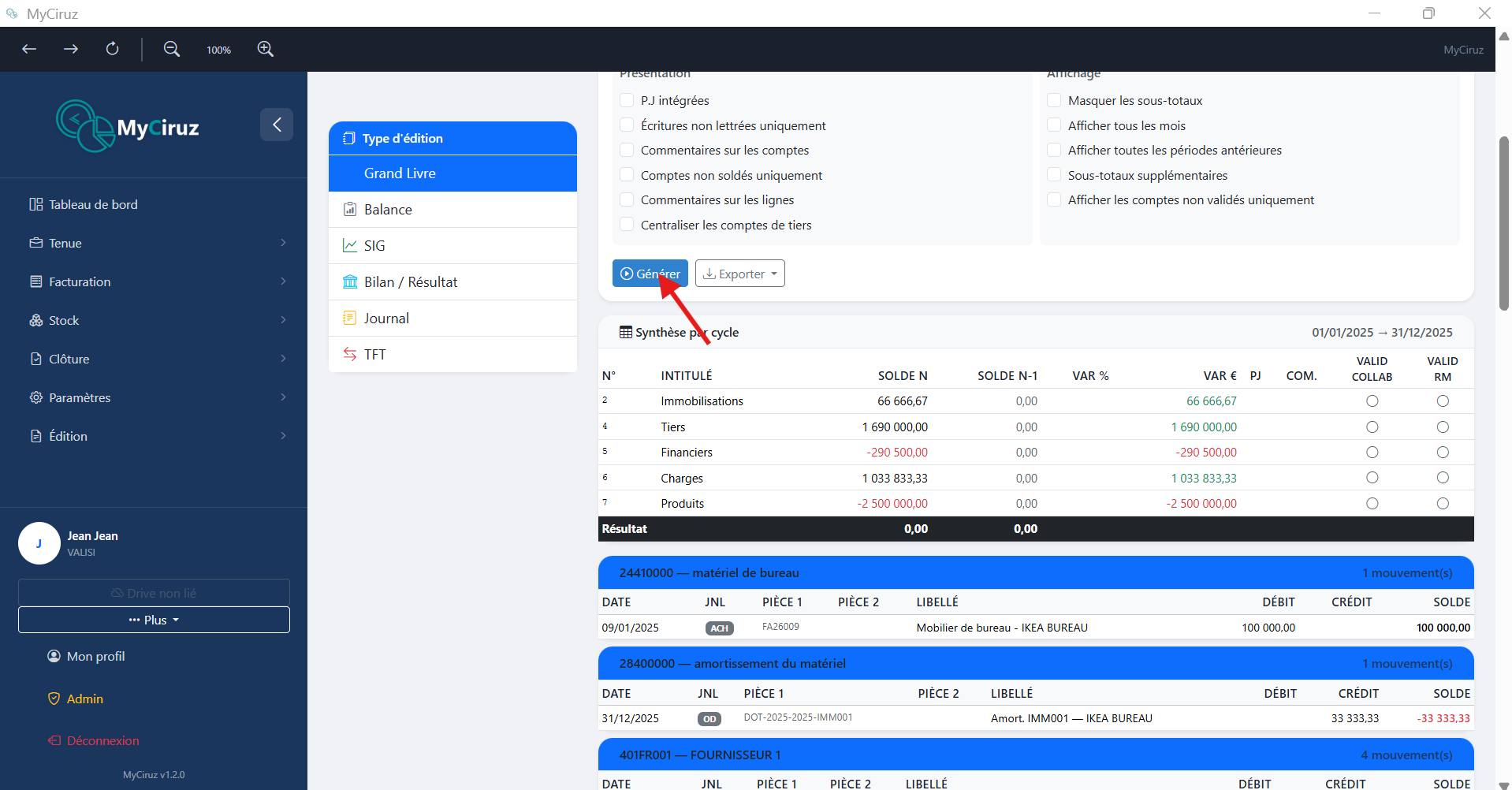The height and width of the screenshot is (790, 1512).
Task: Click the Tiers row label
Action: coord(673,427)
